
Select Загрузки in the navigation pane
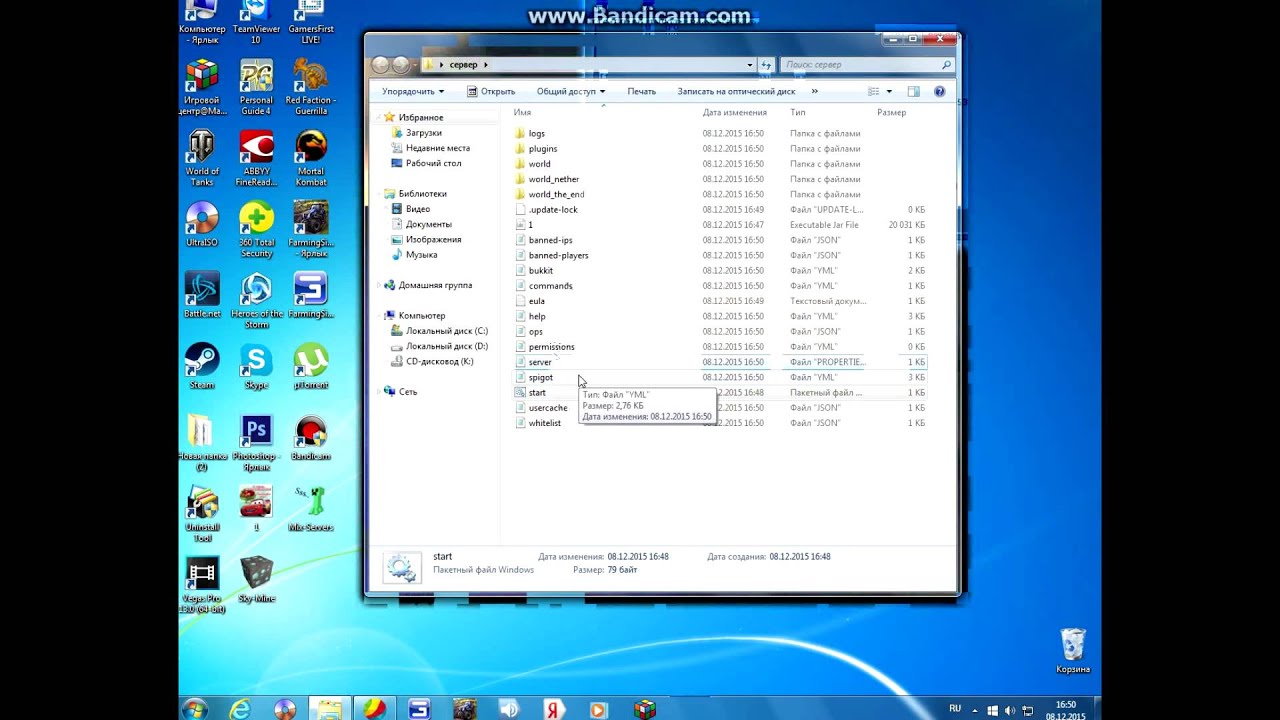click(x=424, y=132)
